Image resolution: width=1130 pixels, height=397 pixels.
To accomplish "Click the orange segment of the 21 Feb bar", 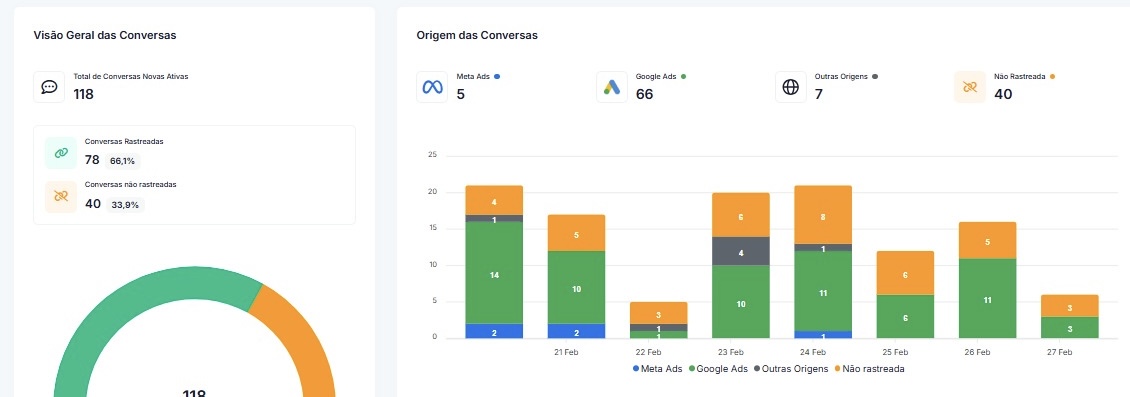I will coord(576,233).
